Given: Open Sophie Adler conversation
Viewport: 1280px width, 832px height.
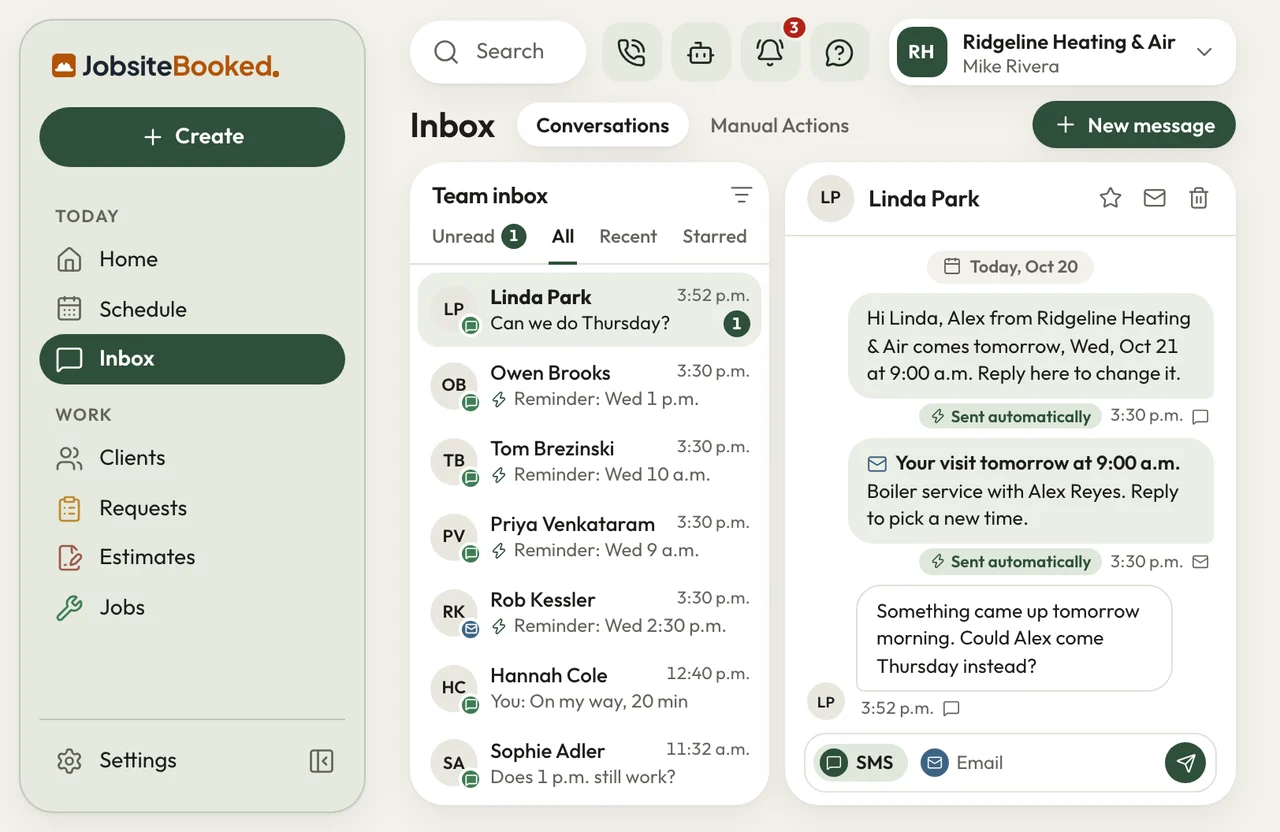Looking at the screenshot, I should point(590,764).
